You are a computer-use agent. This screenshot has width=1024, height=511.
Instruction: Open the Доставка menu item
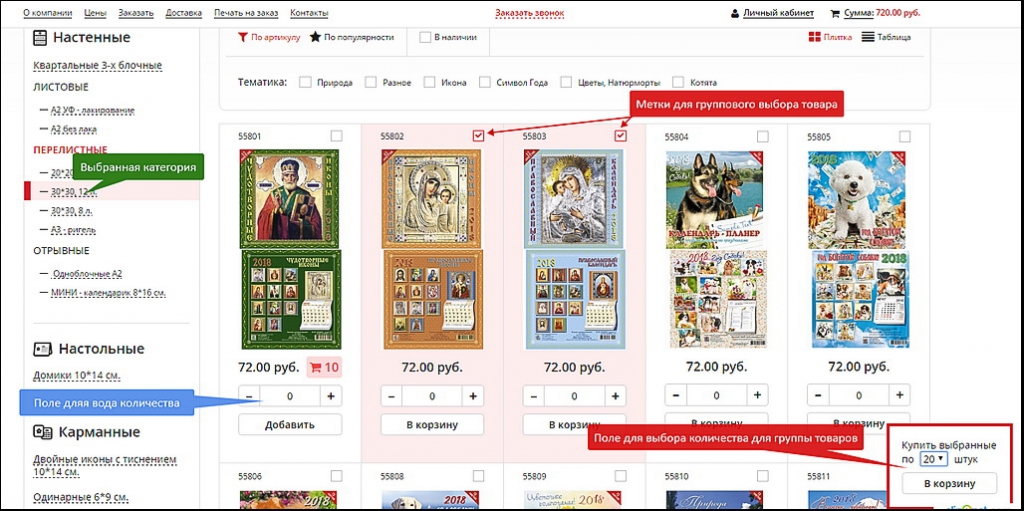[x=182, y=13]
